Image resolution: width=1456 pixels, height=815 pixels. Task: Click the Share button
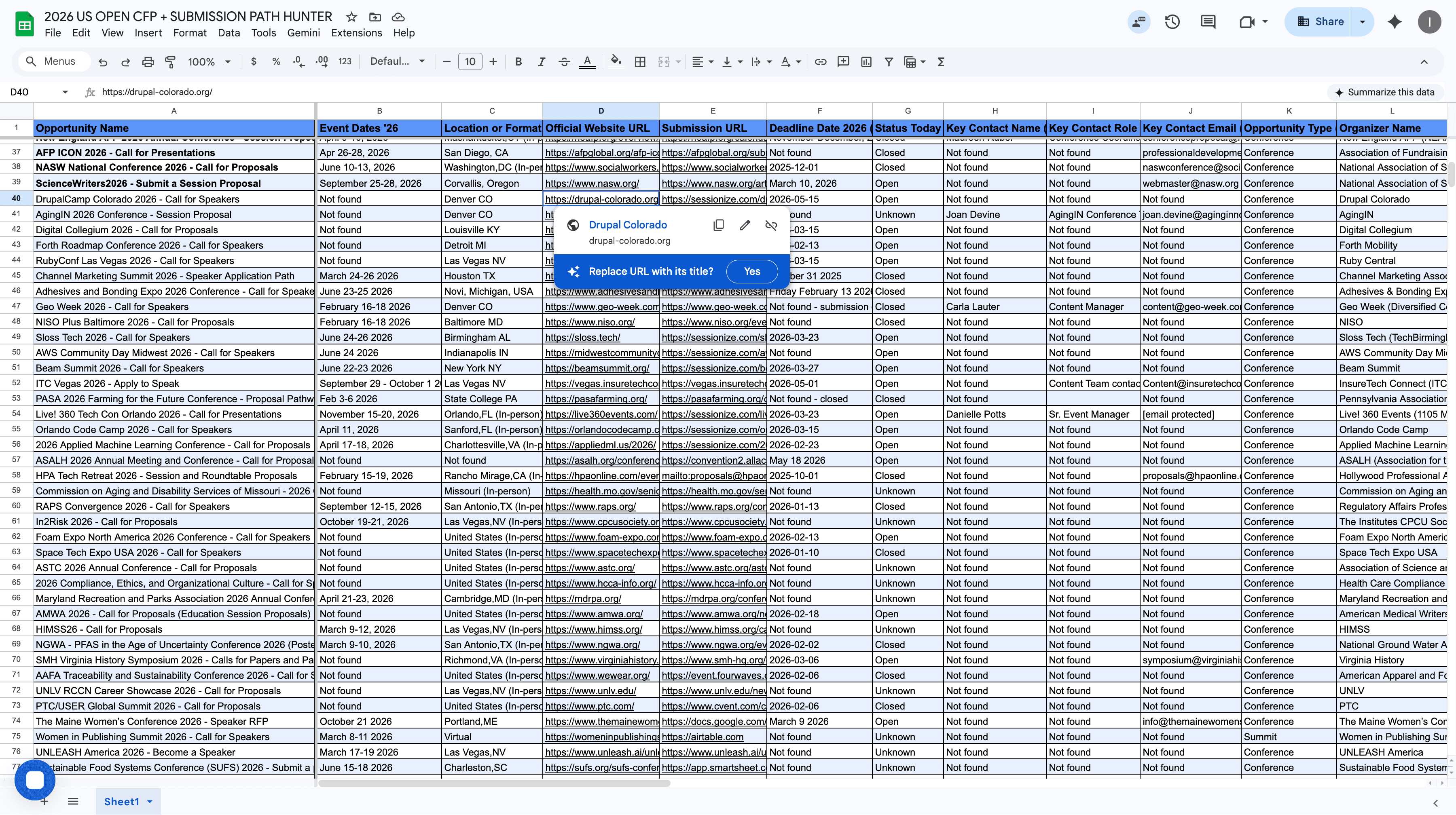(x=1318, y=22)
